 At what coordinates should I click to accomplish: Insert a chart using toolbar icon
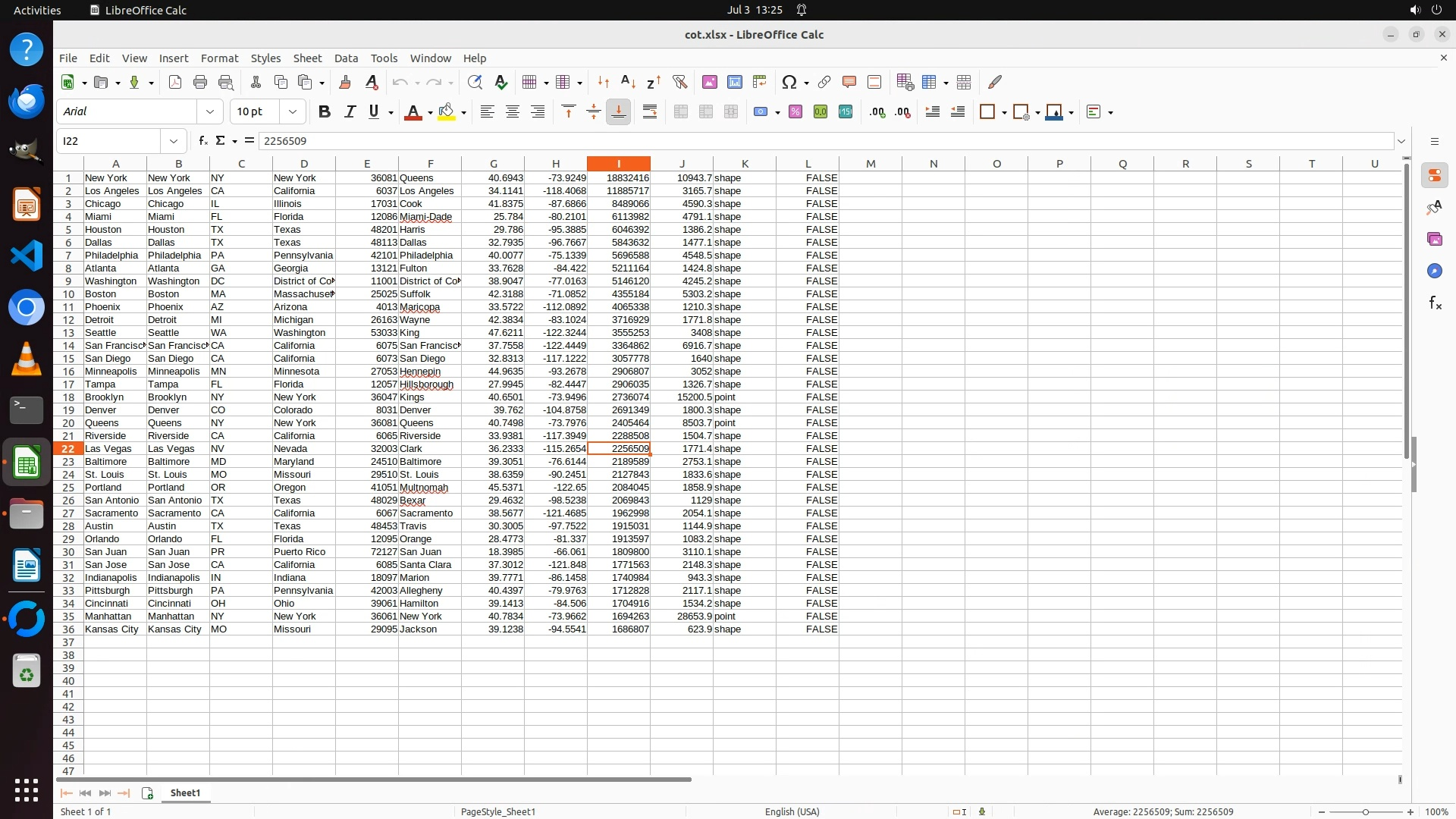point(734,82)
